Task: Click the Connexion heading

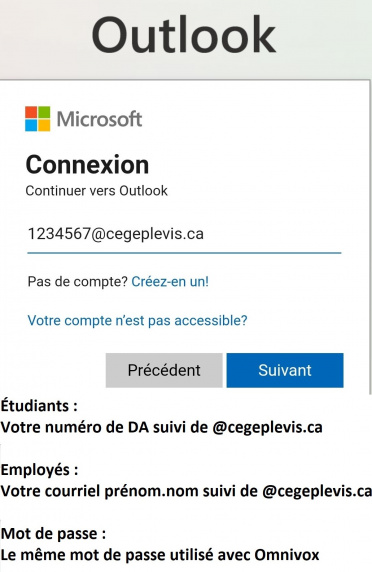Action: point(87,165)
